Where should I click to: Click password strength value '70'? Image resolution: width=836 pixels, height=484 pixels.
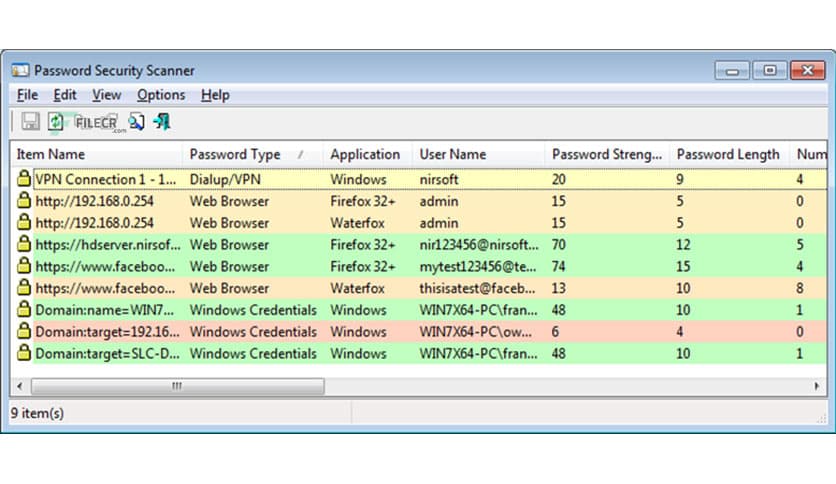click(559, 245)
